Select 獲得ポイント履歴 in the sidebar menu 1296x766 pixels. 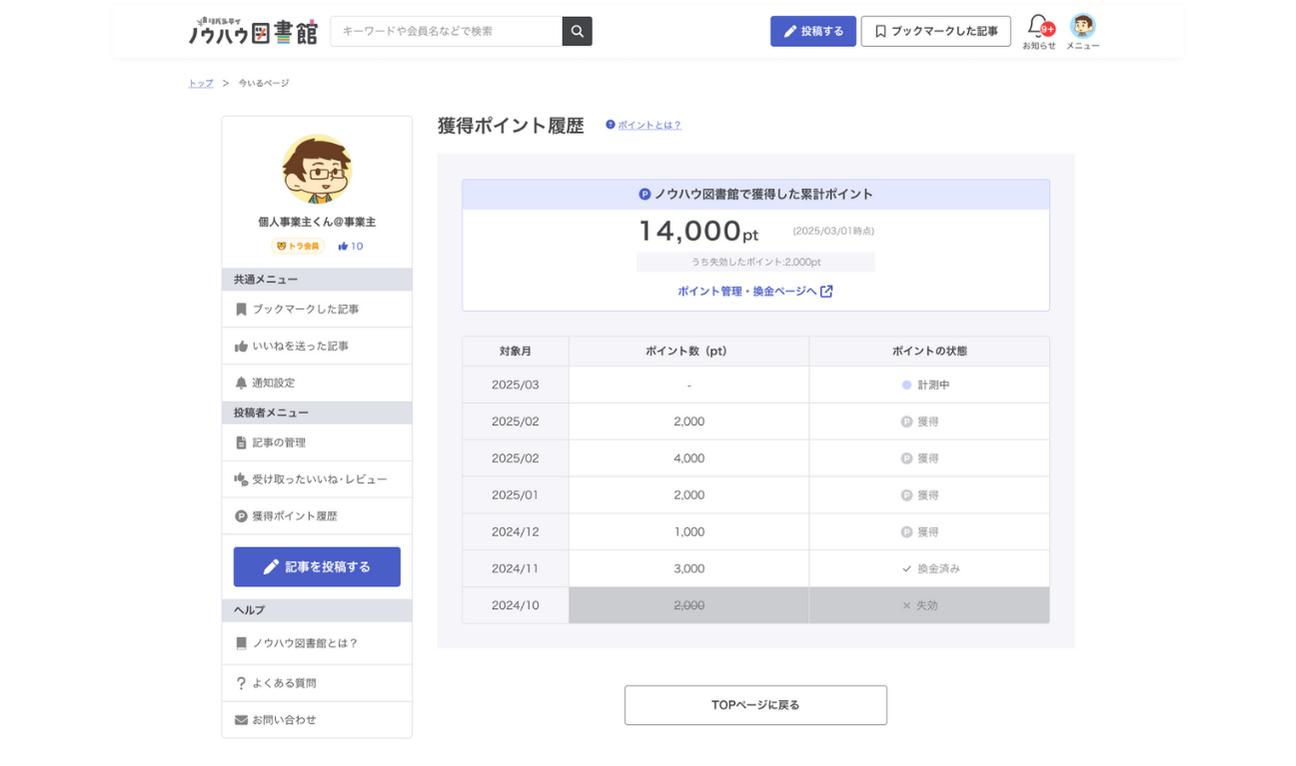click(294, 516)
